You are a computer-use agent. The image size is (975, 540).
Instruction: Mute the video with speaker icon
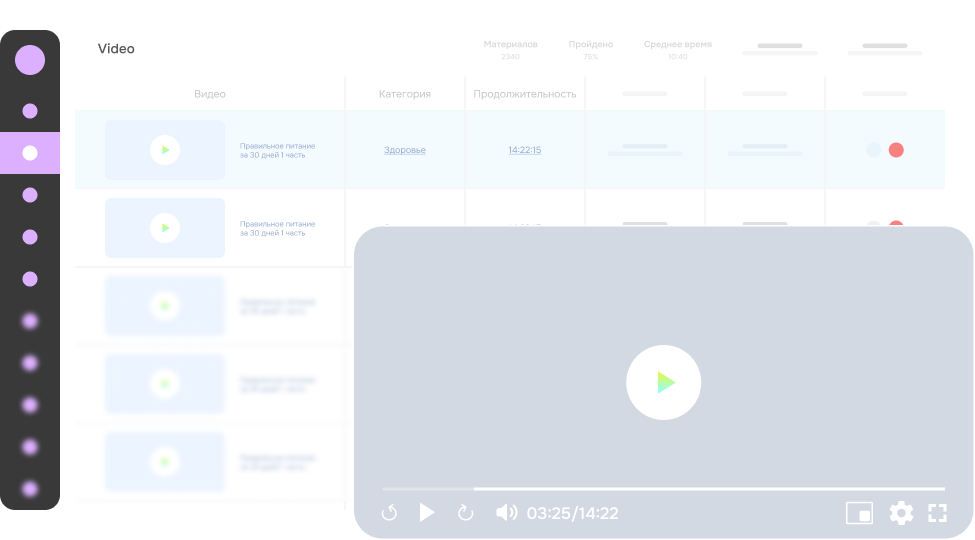click(x=506, y=513)
